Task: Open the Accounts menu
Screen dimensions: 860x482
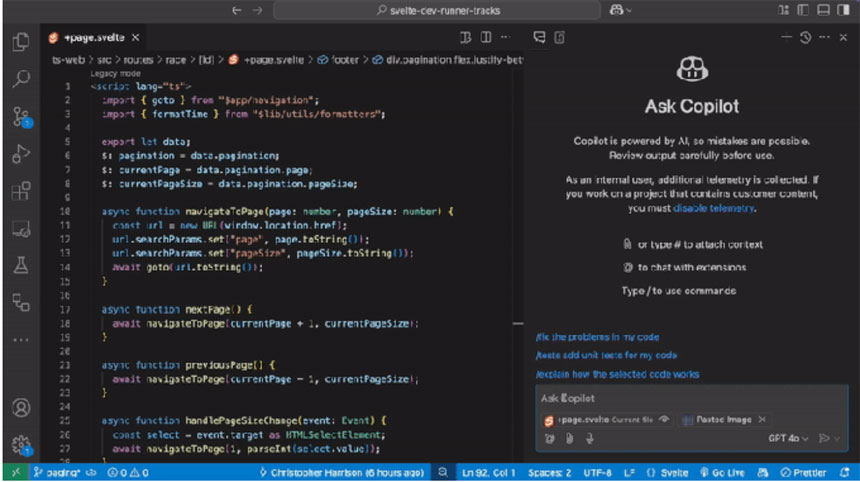Action: click(x=21, y=408)
